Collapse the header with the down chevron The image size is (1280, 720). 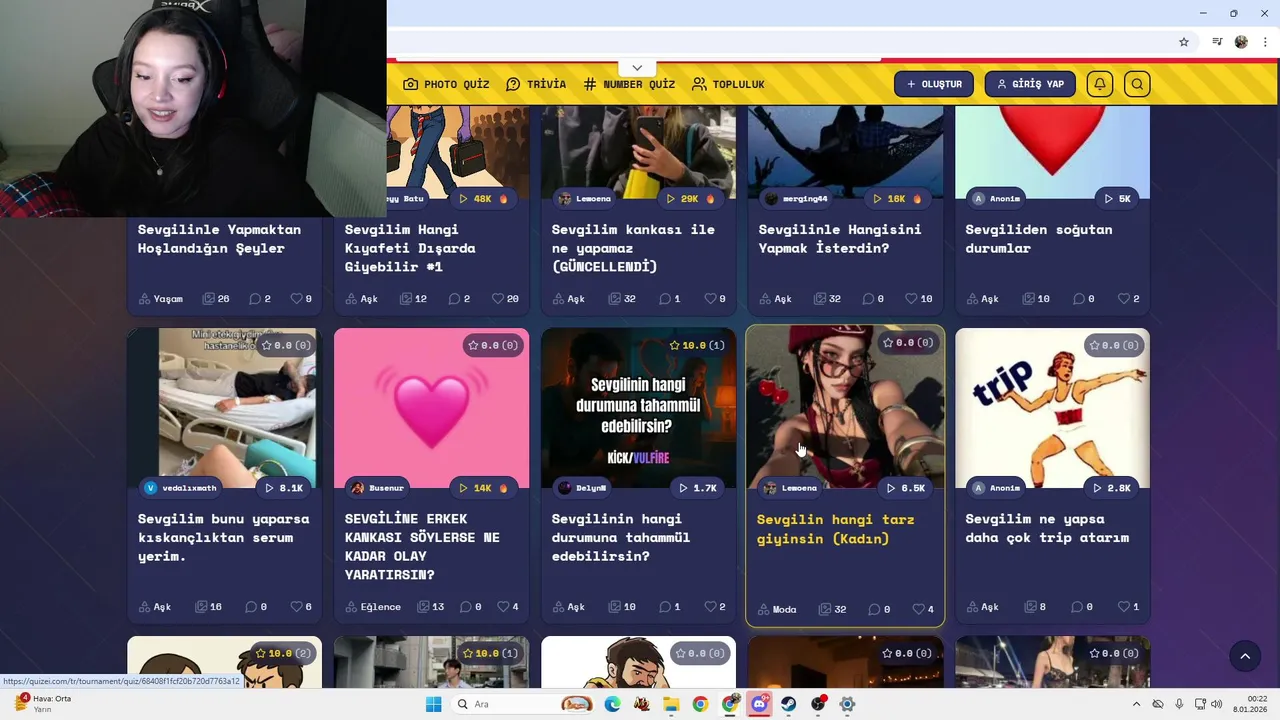(x=637, y=68)
